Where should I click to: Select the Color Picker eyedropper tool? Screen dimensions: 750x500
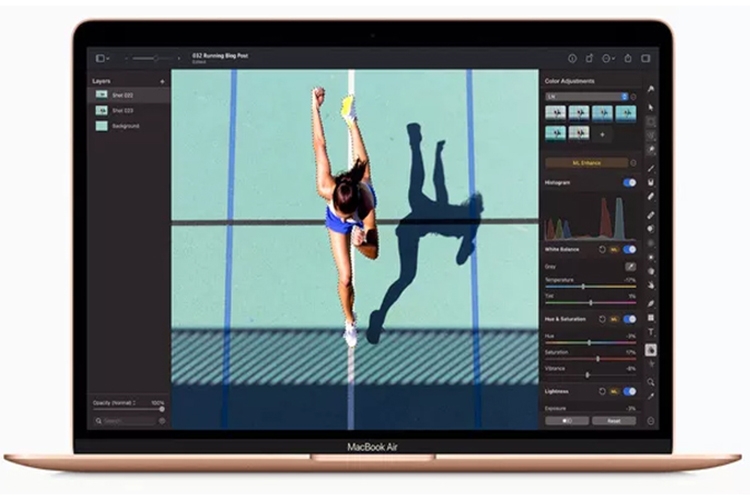(x=651, y=396)
